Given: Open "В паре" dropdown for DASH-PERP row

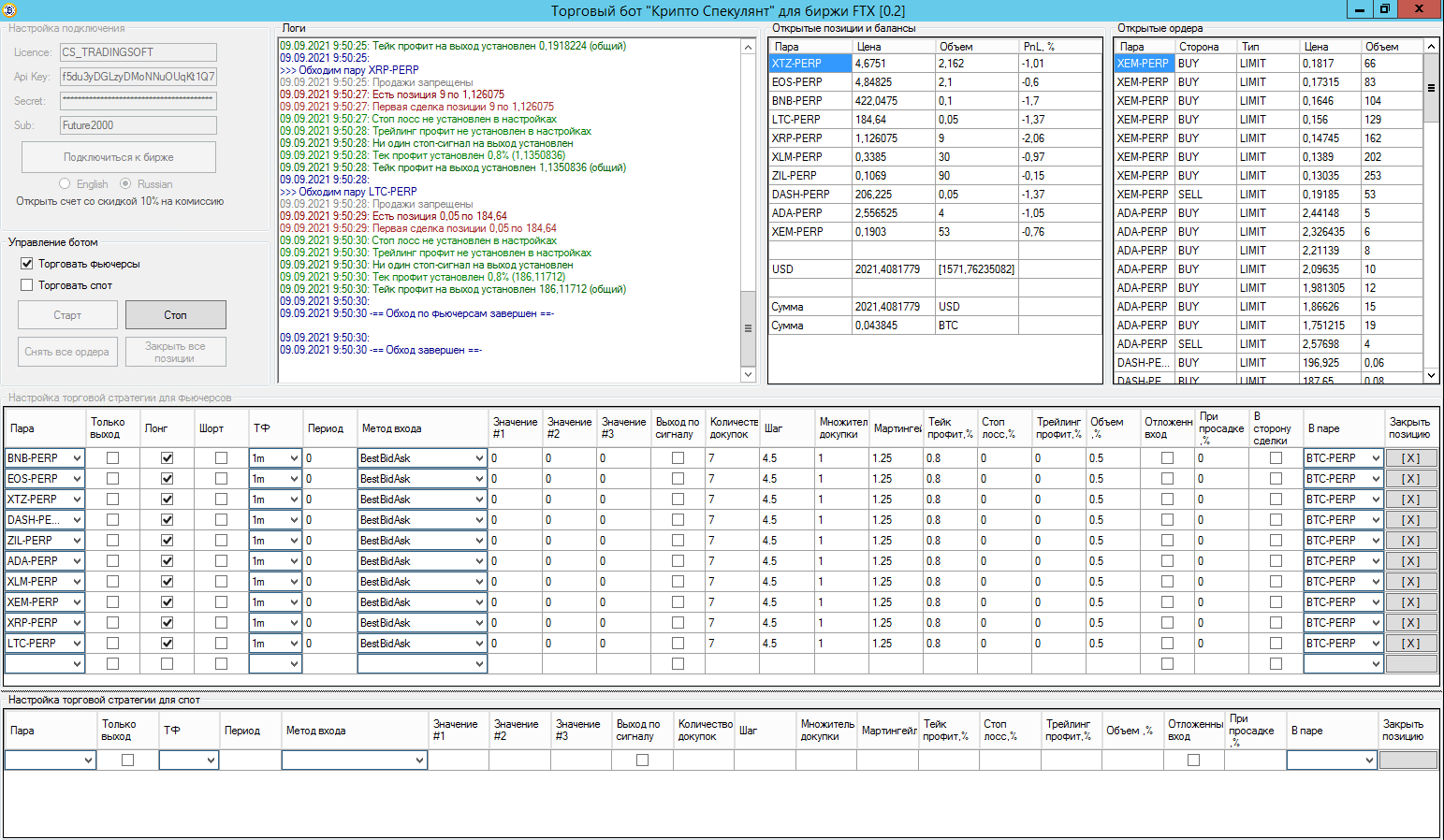Looking at the screenshot, I should coord(1376,520).
